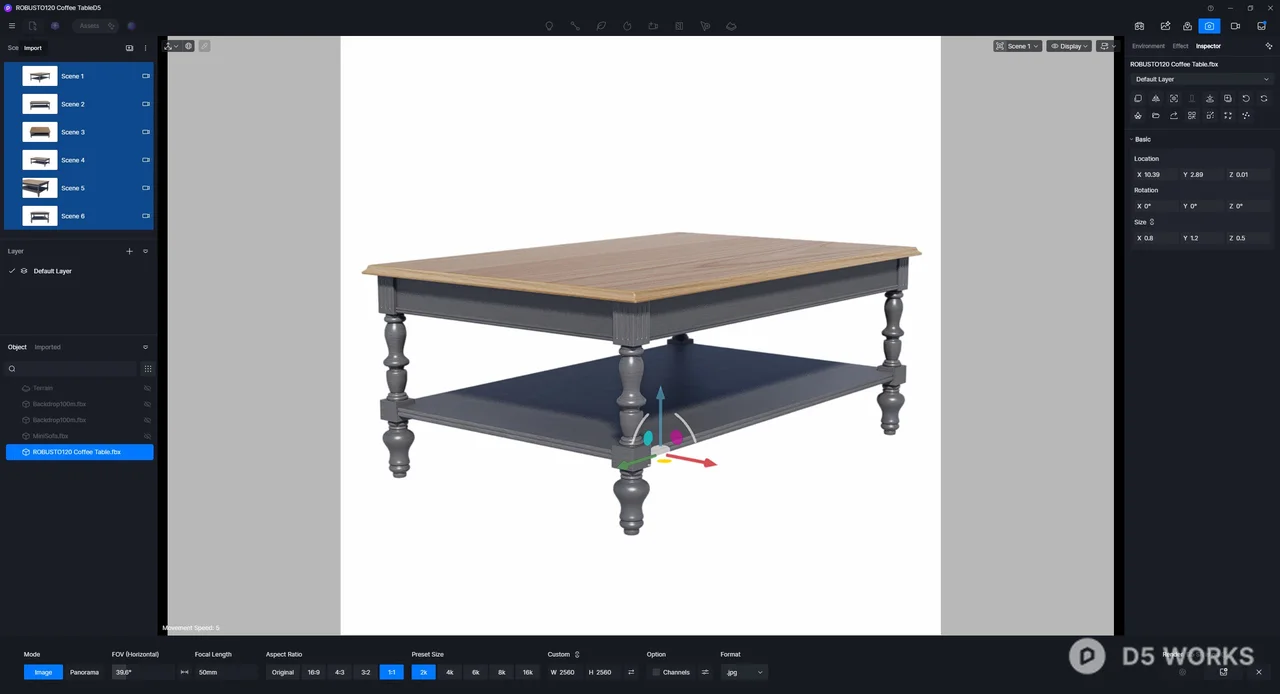Screen dimensions: 1280x694
Task: Select Panorama mode
Action: click(84, 672)
